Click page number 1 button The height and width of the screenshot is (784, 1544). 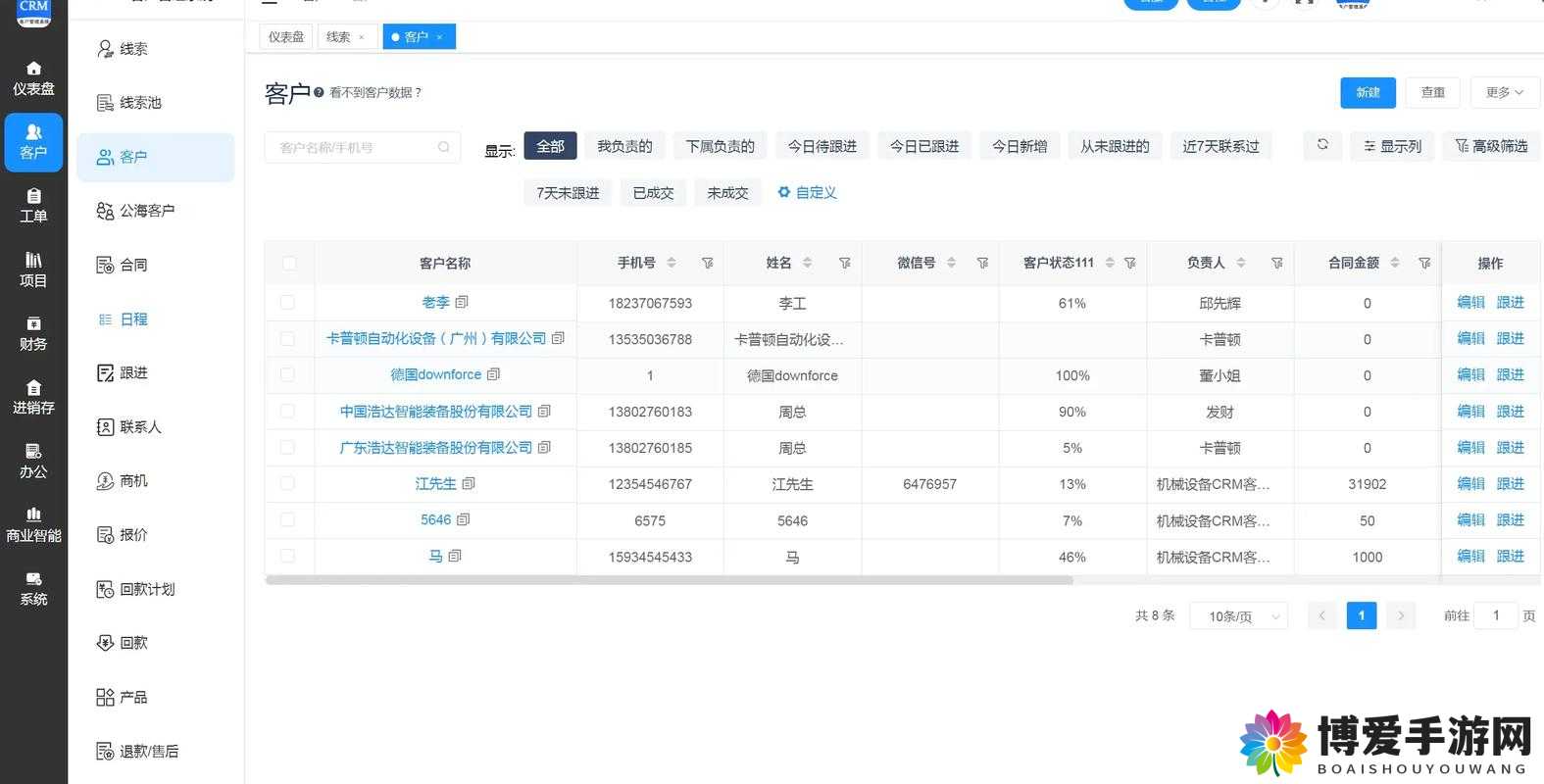click(1361, 615)
